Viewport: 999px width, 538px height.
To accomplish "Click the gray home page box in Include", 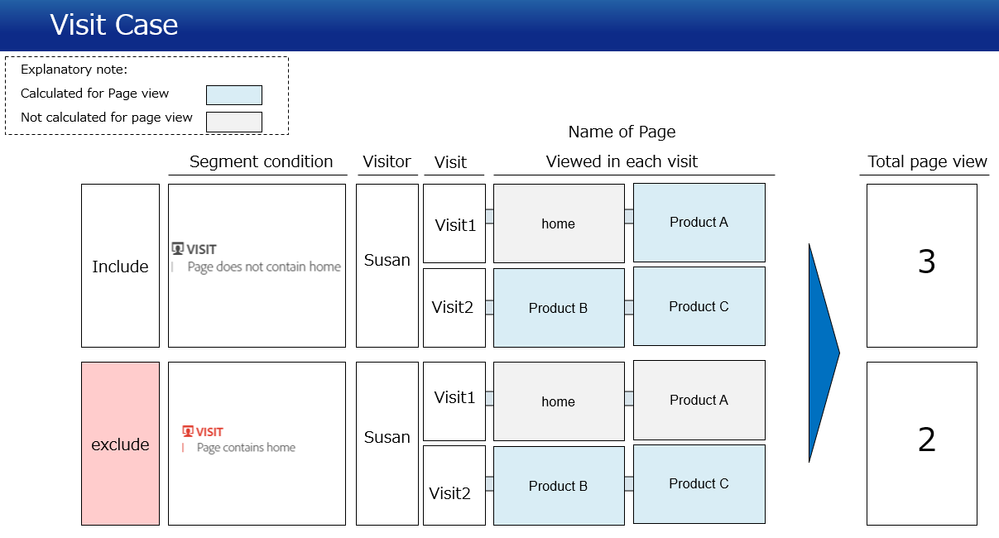I will [559, 224].
